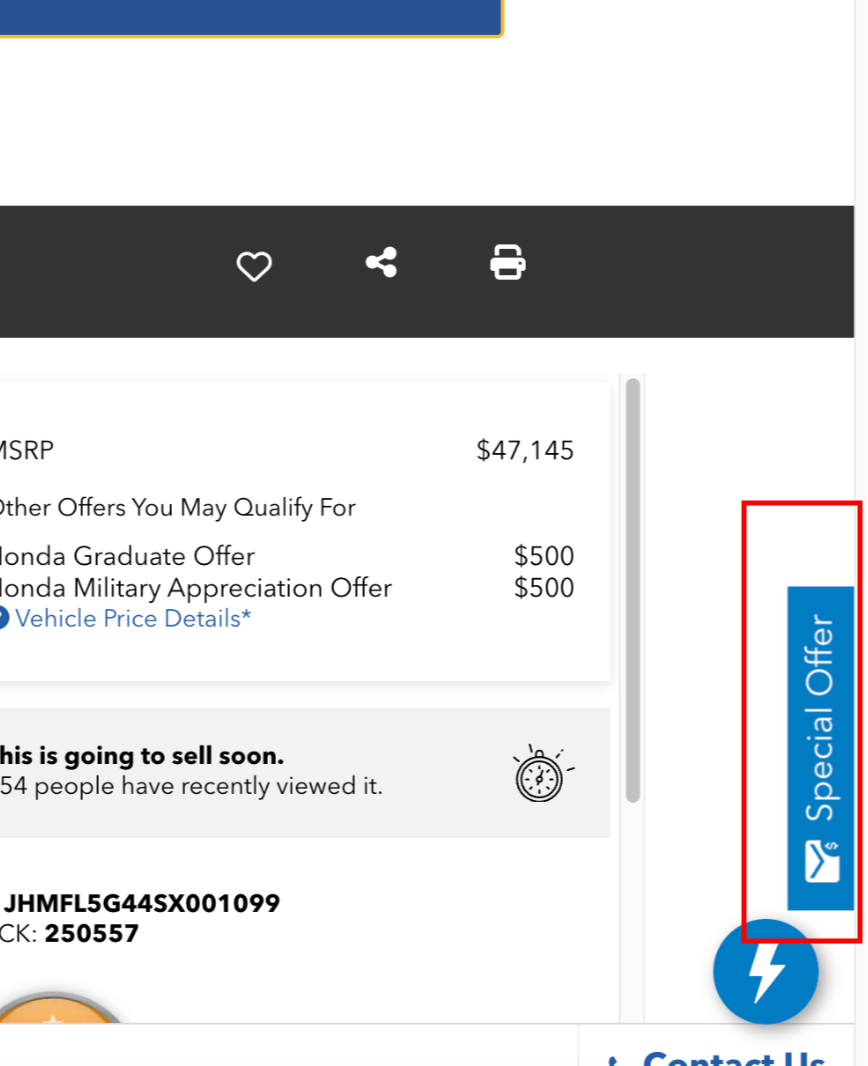This screenshot has height=1066, width=868.
Task: Open the Vehicle Price Details link
Action: point(133,618)
